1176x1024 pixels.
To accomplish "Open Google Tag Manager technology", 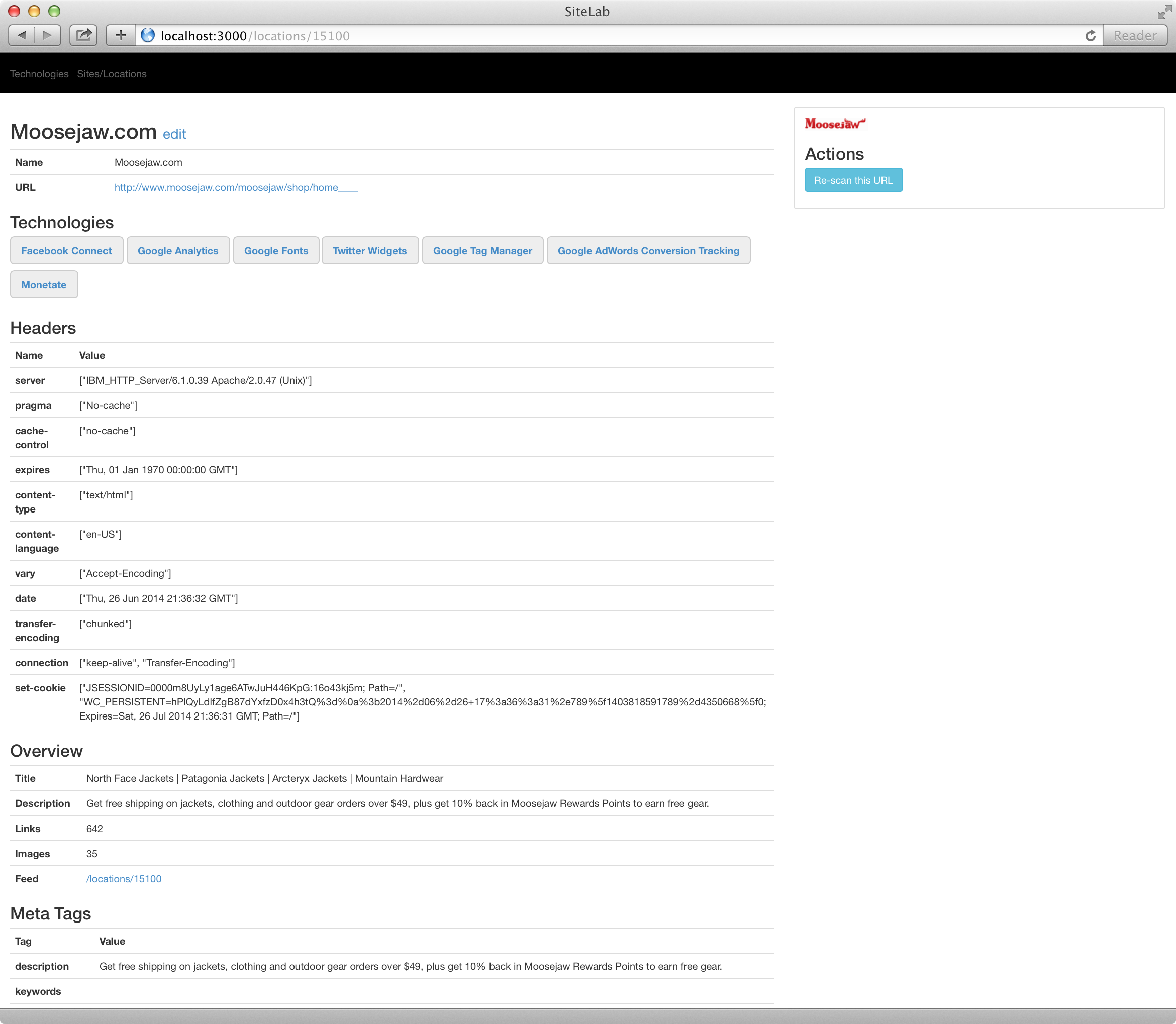I will tap(482, 250).
